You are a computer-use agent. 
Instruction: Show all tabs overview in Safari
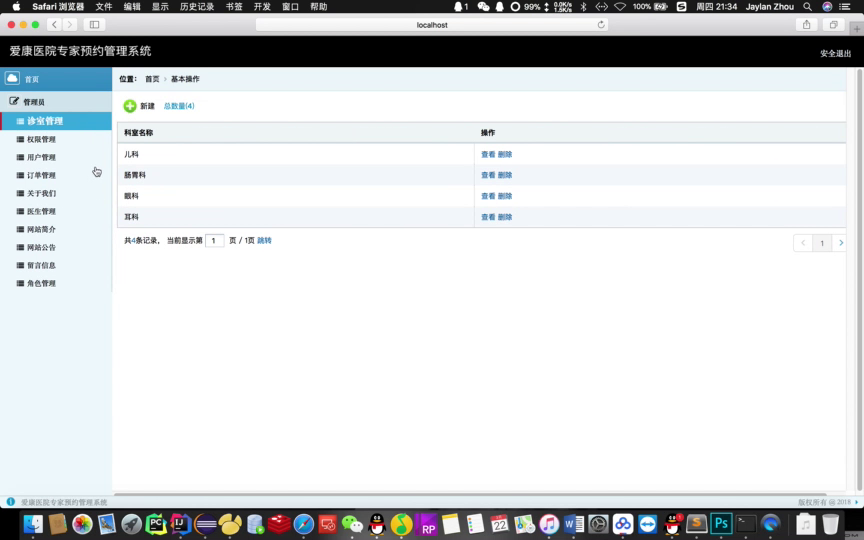833,24
